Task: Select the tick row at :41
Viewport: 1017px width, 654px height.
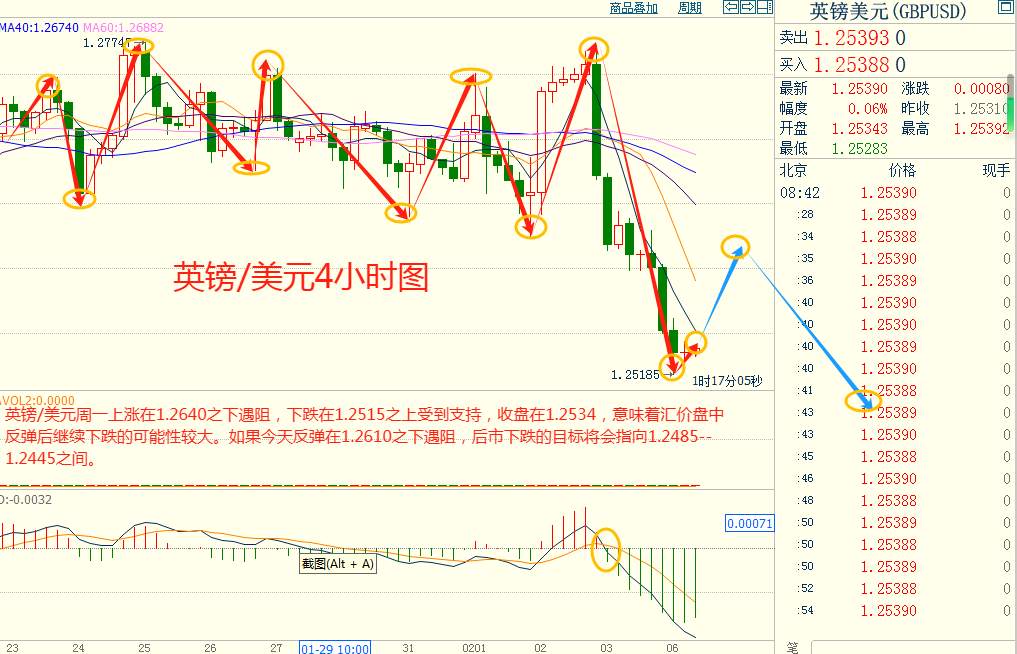Action: point(895,391)
